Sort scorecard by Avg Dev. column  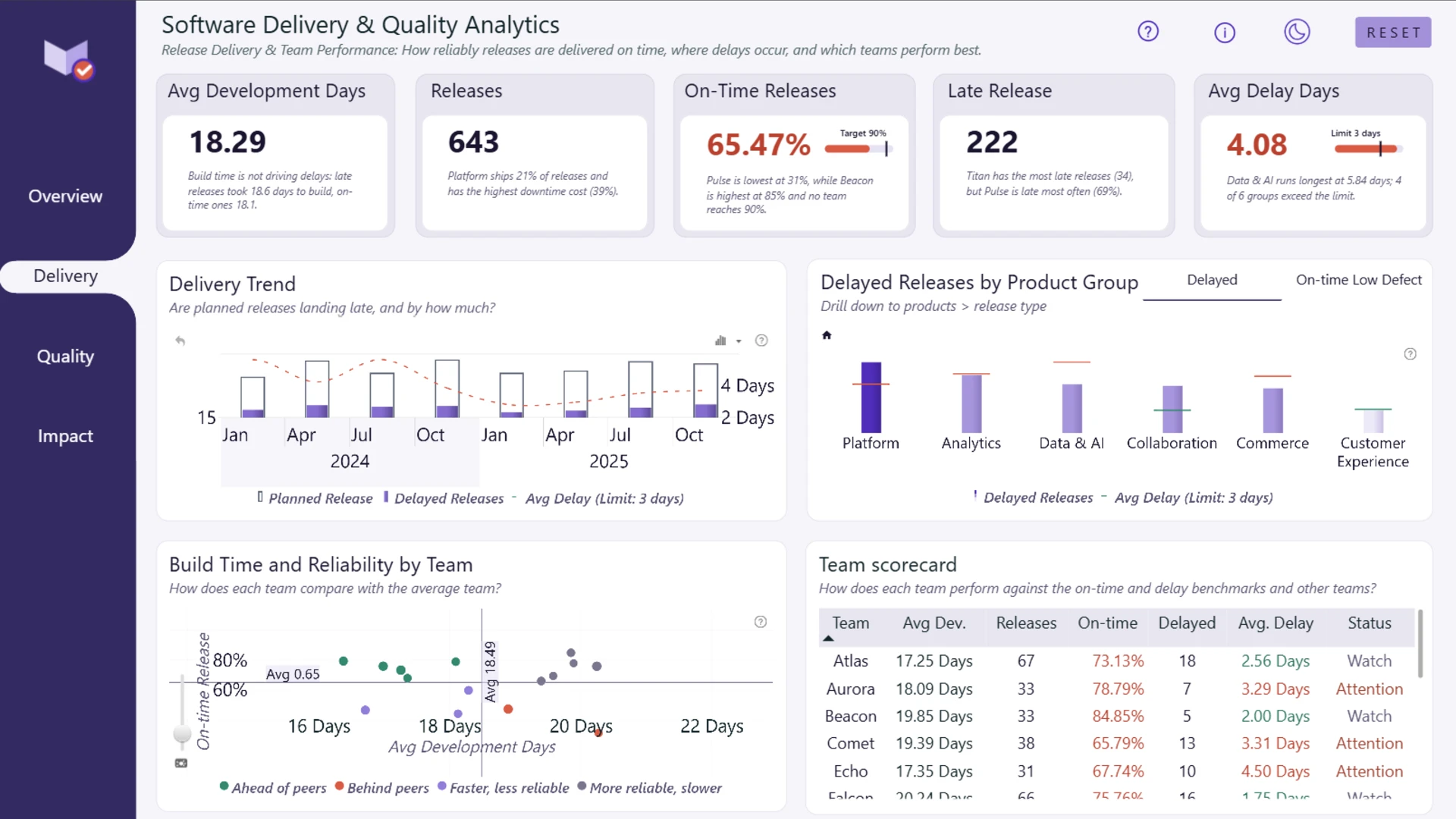coord(934,623)
